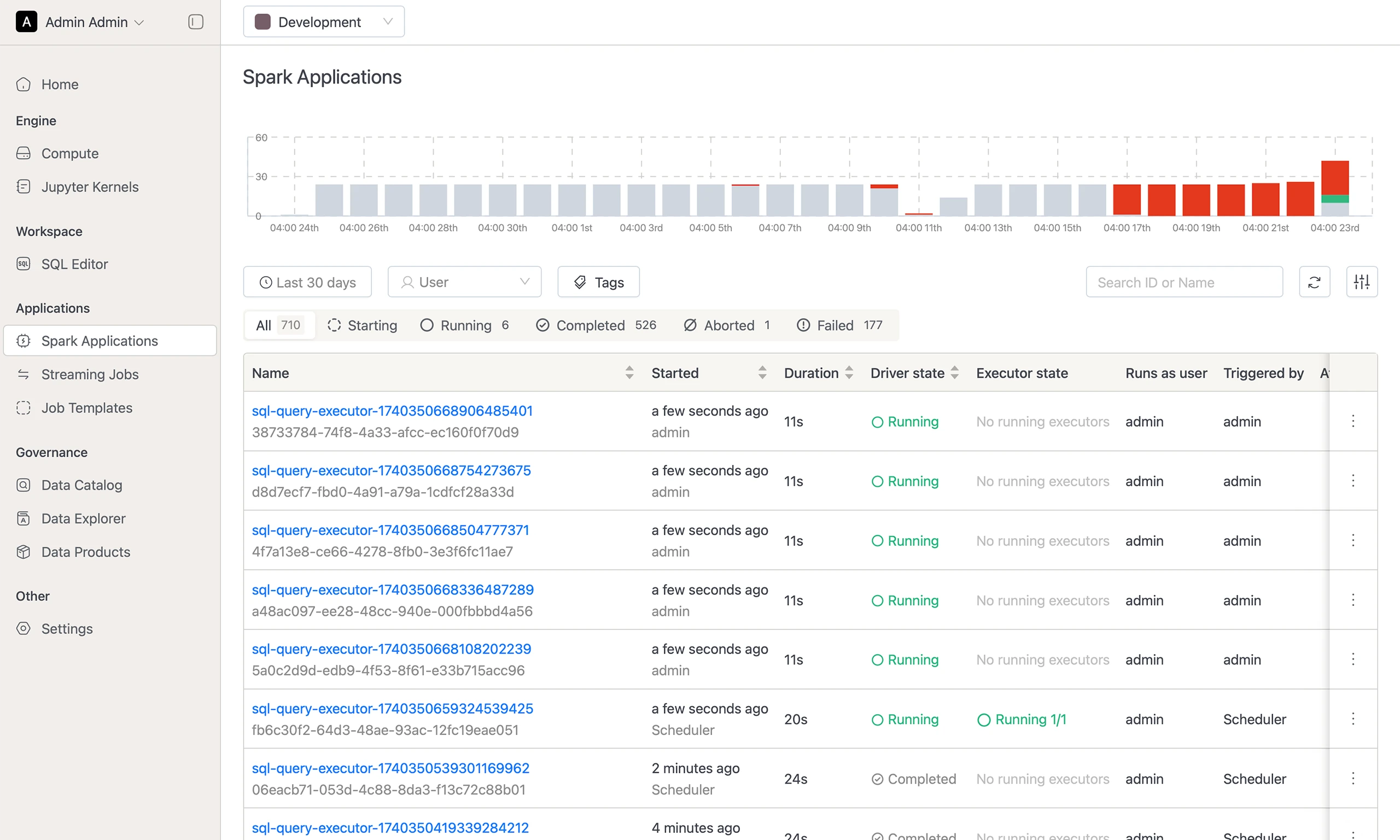1400x840 pixels.
Task: Open row actions for sql-query-executor-1740350668108202239
Action: 1353,660
